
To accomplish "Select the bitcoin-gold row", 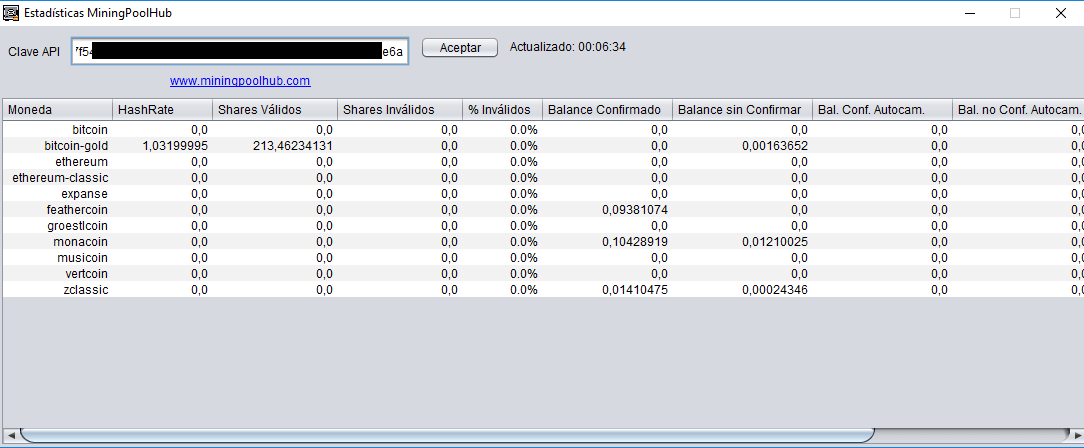I will (x=543, y=145).
